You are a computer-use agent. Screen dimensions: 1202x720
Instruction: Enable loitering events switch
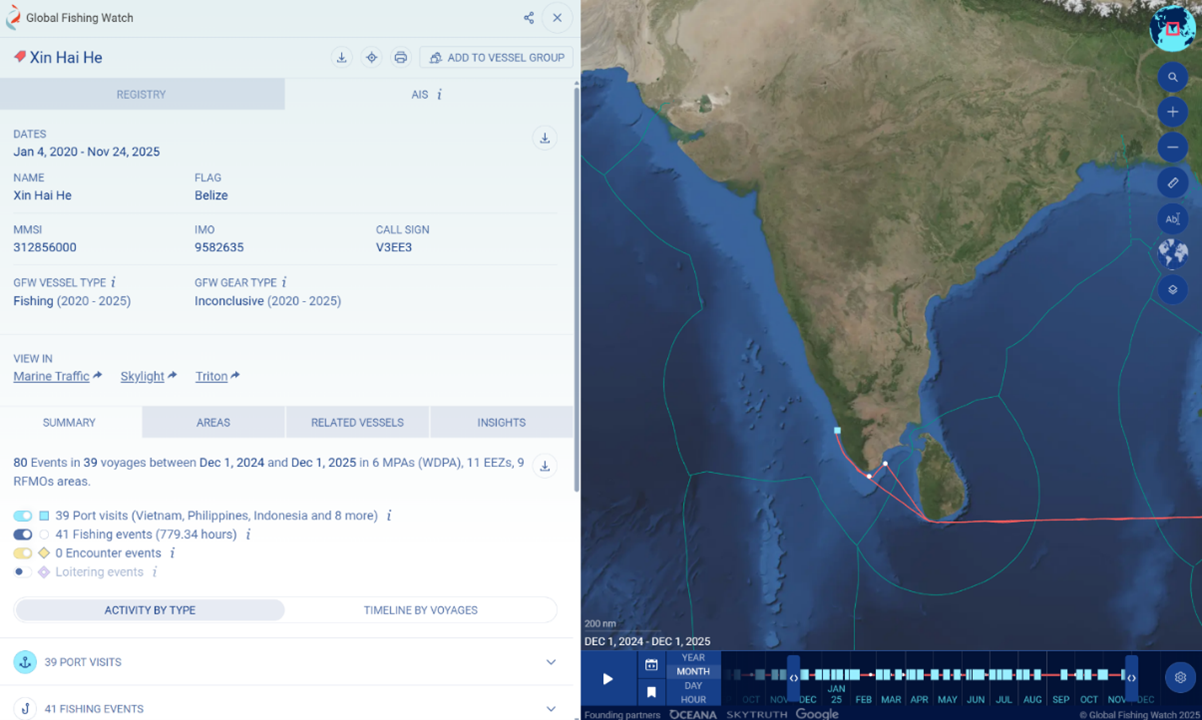click(x=21, y=572)
